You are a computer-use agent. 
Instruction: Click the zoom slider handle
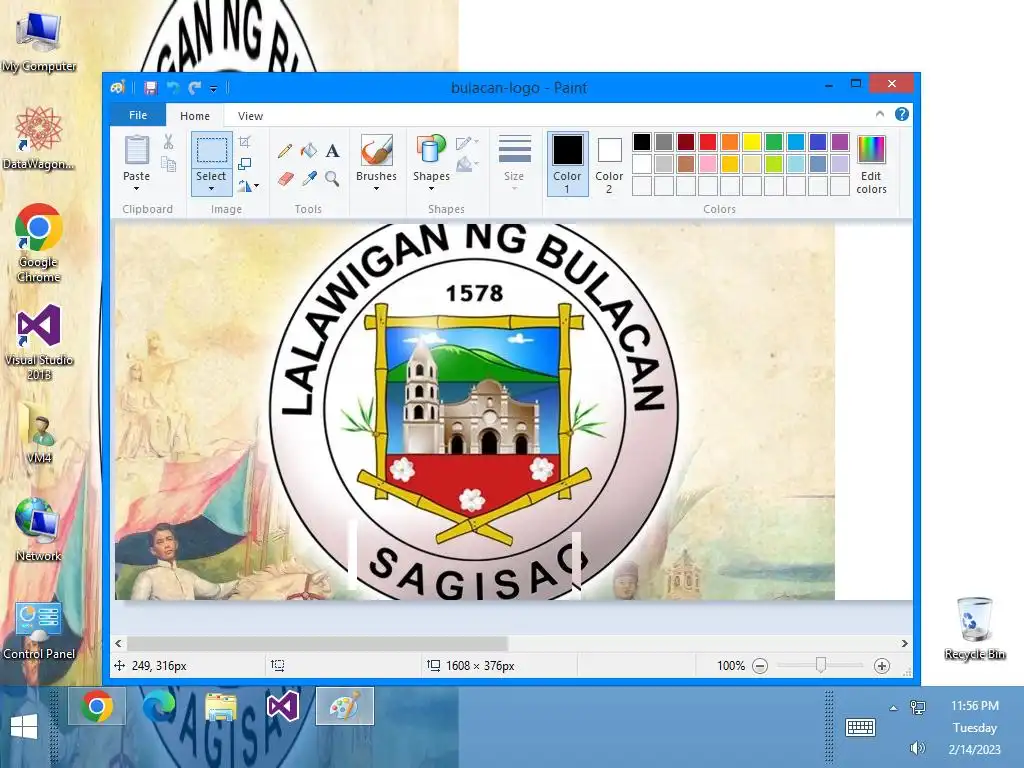pos(821,665)
